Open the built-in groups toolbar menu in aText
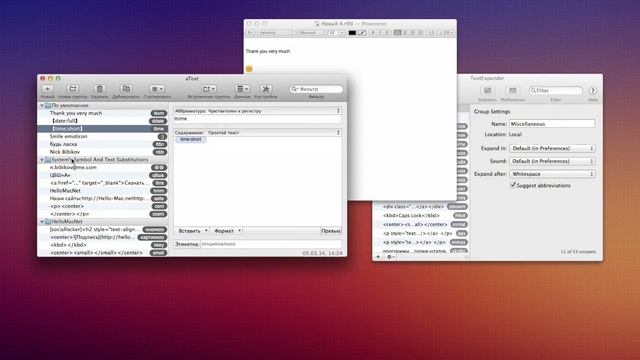The width and height of the screenshot is (640, 360). pyautogui.click(x=209, y=89)
